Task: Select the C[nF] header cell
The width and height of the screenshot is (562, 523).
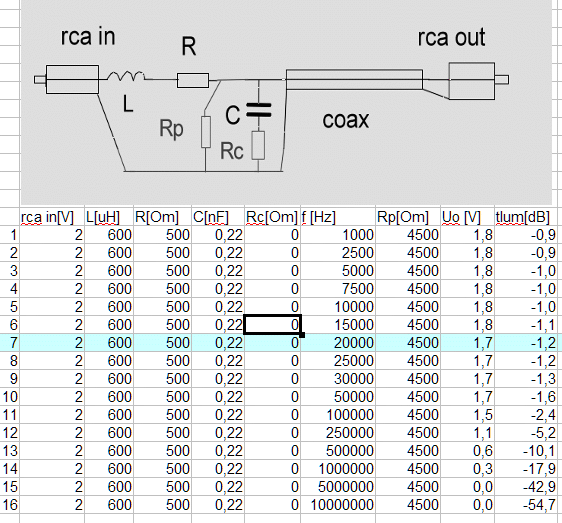Action: (218, 217)
